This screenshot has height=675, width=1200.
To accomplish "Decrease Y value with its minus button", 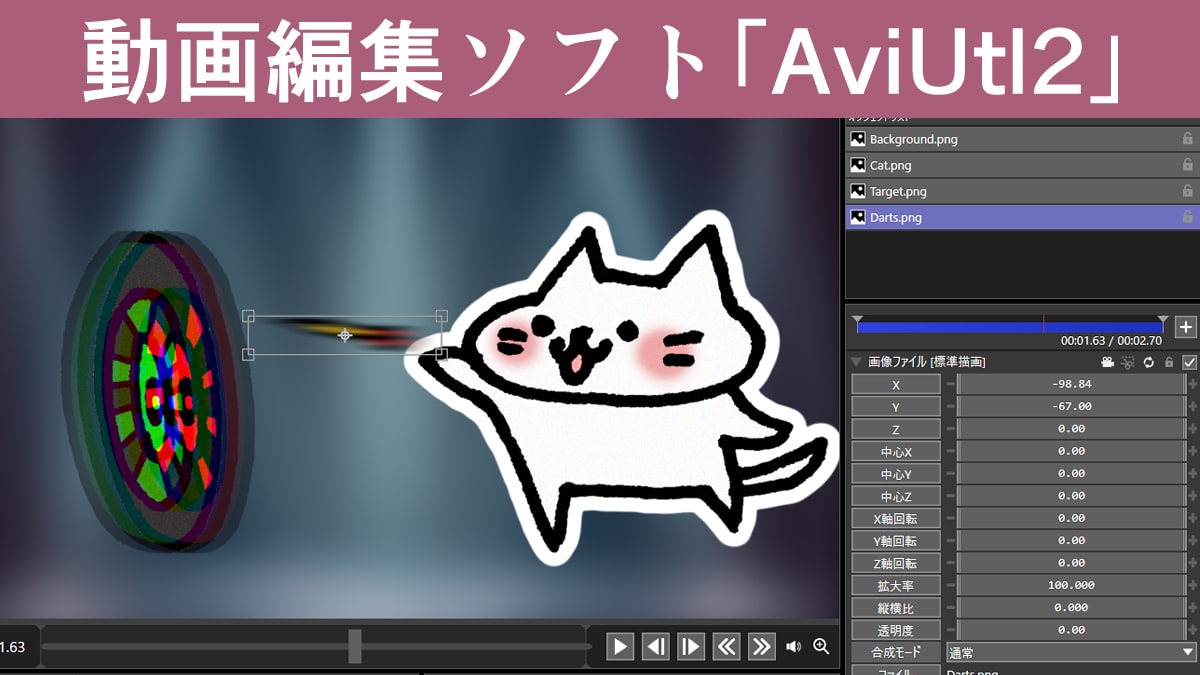I will [950, 407].
